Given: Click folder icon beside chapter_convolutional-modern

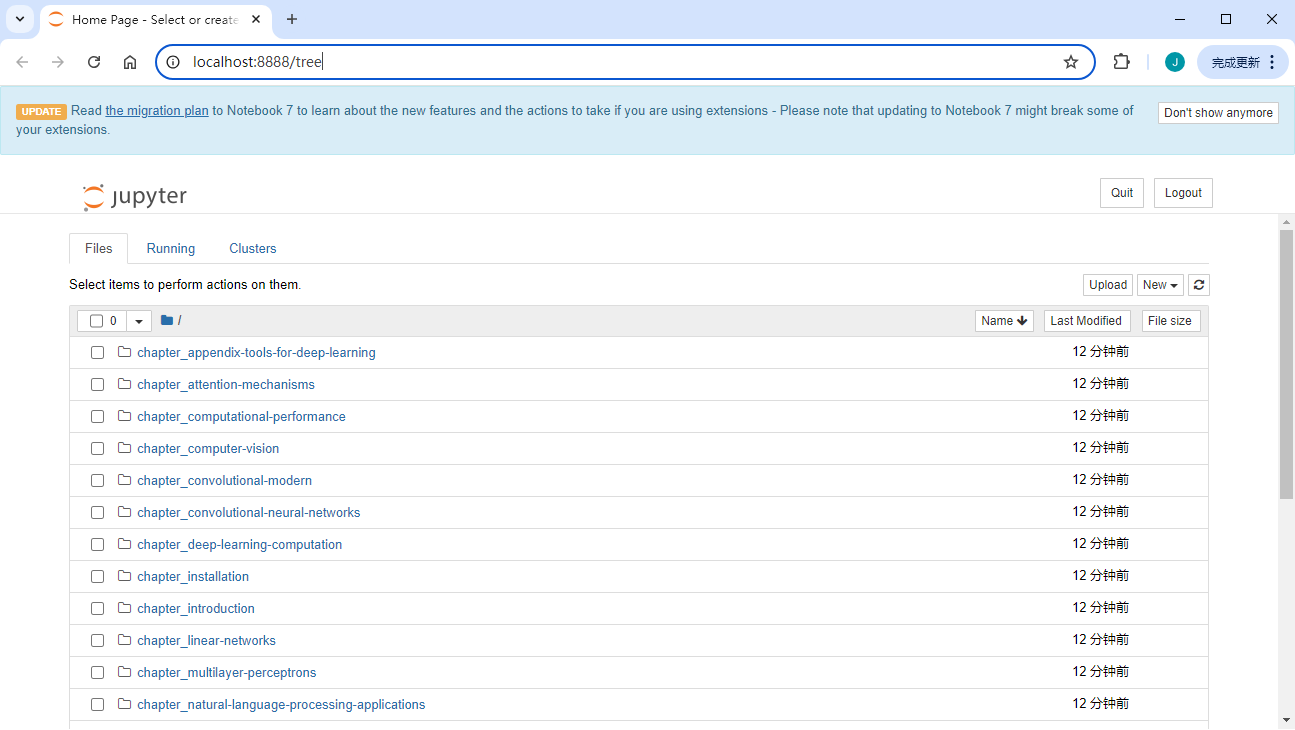Looking at the screenshot, I should pos(125,480).
